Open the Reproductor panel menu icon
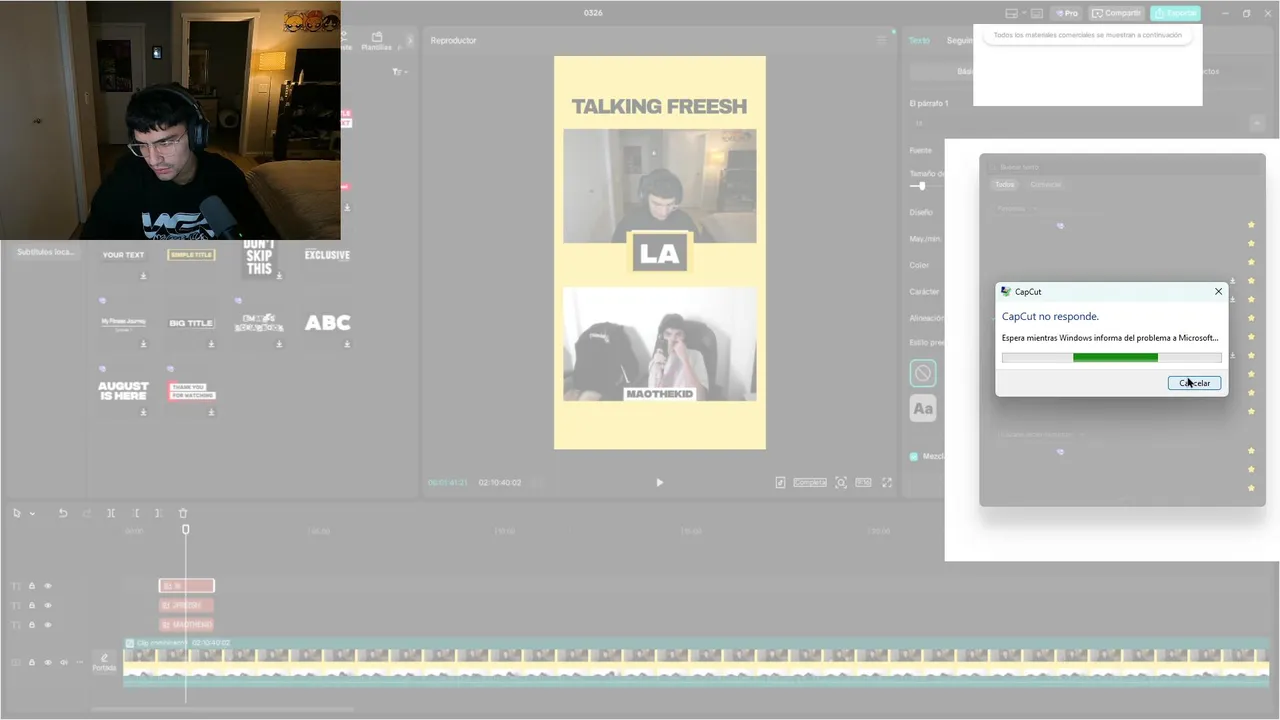1280x720 pixels. coord(881,40)
